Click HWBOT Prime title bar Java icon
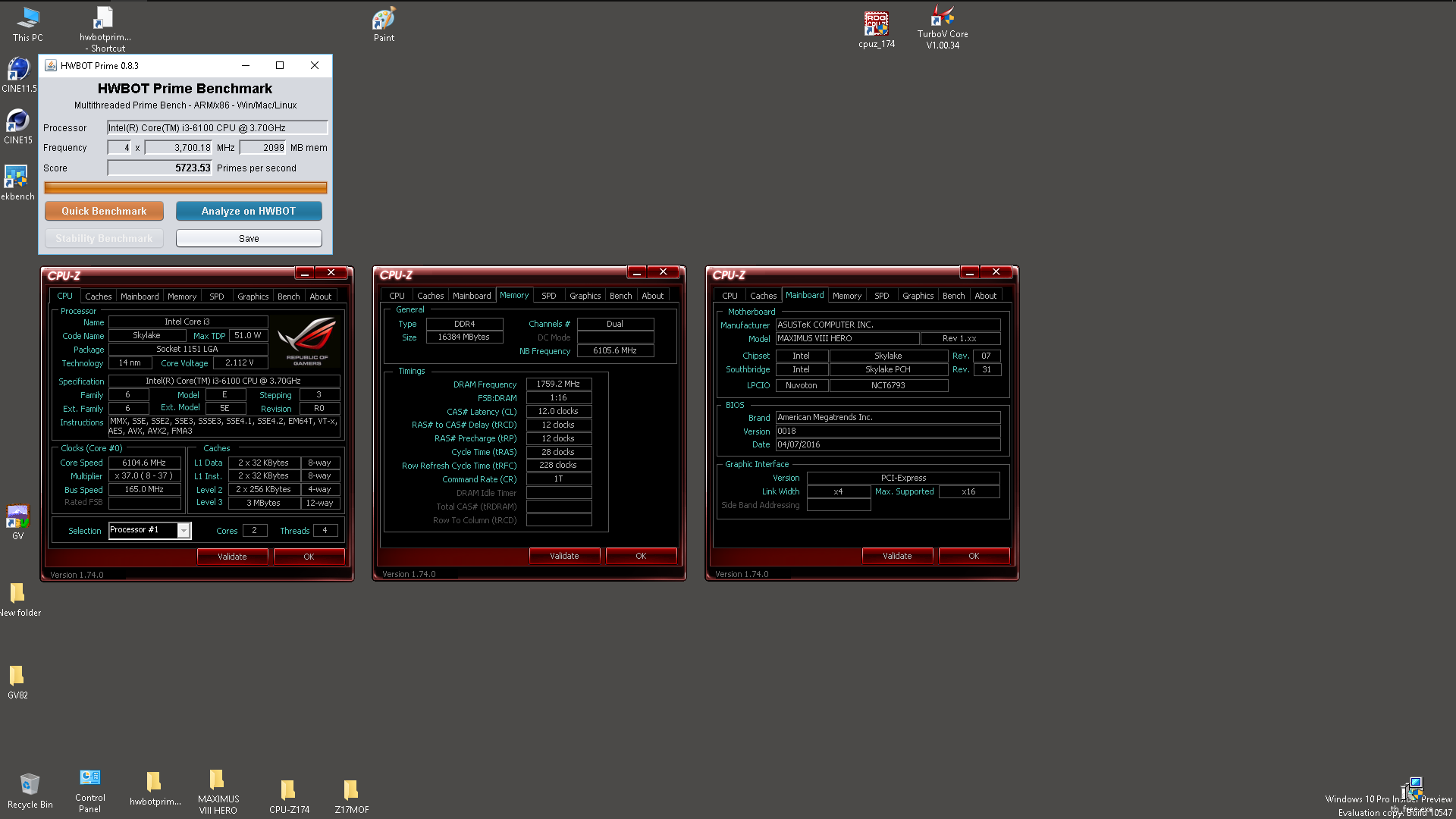Screen dimensions: 1456x819 pos(51,65)
